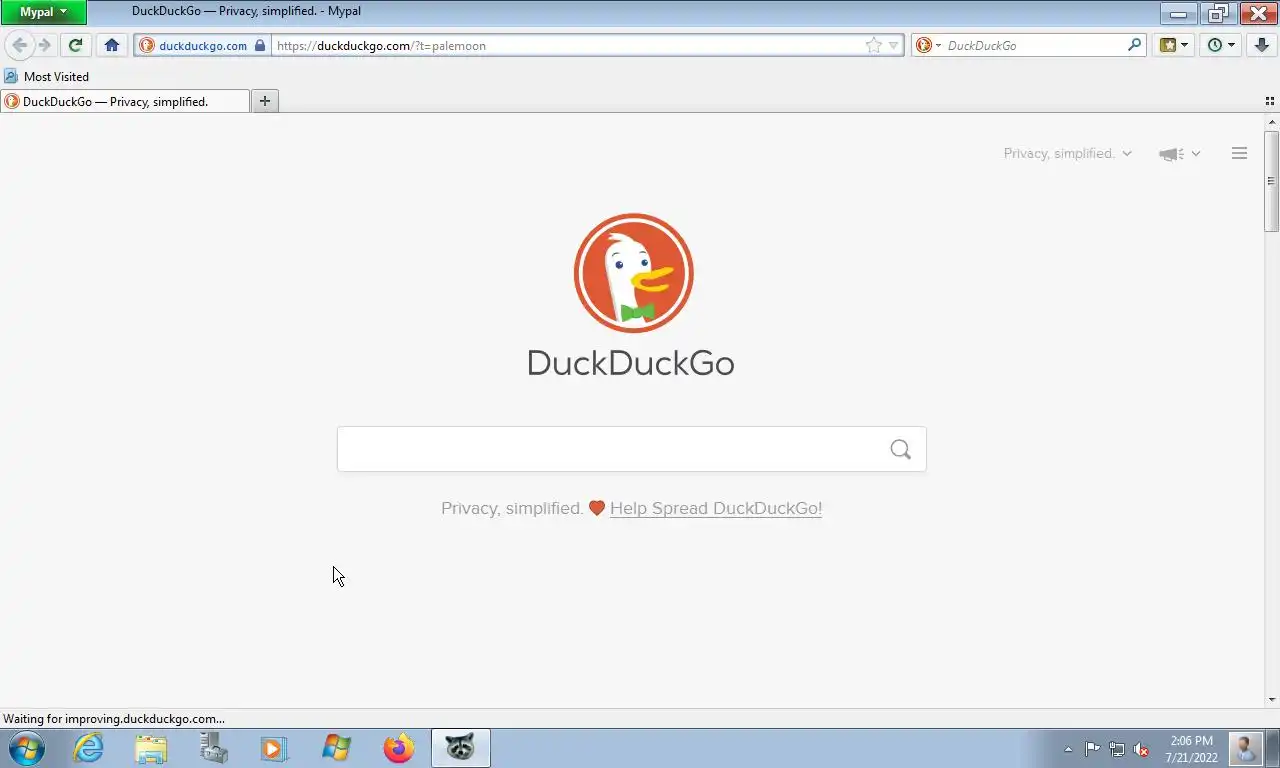Expand the Privacy, simplified. page dropdown
1280x768 pixels.
pos(1068,153)
